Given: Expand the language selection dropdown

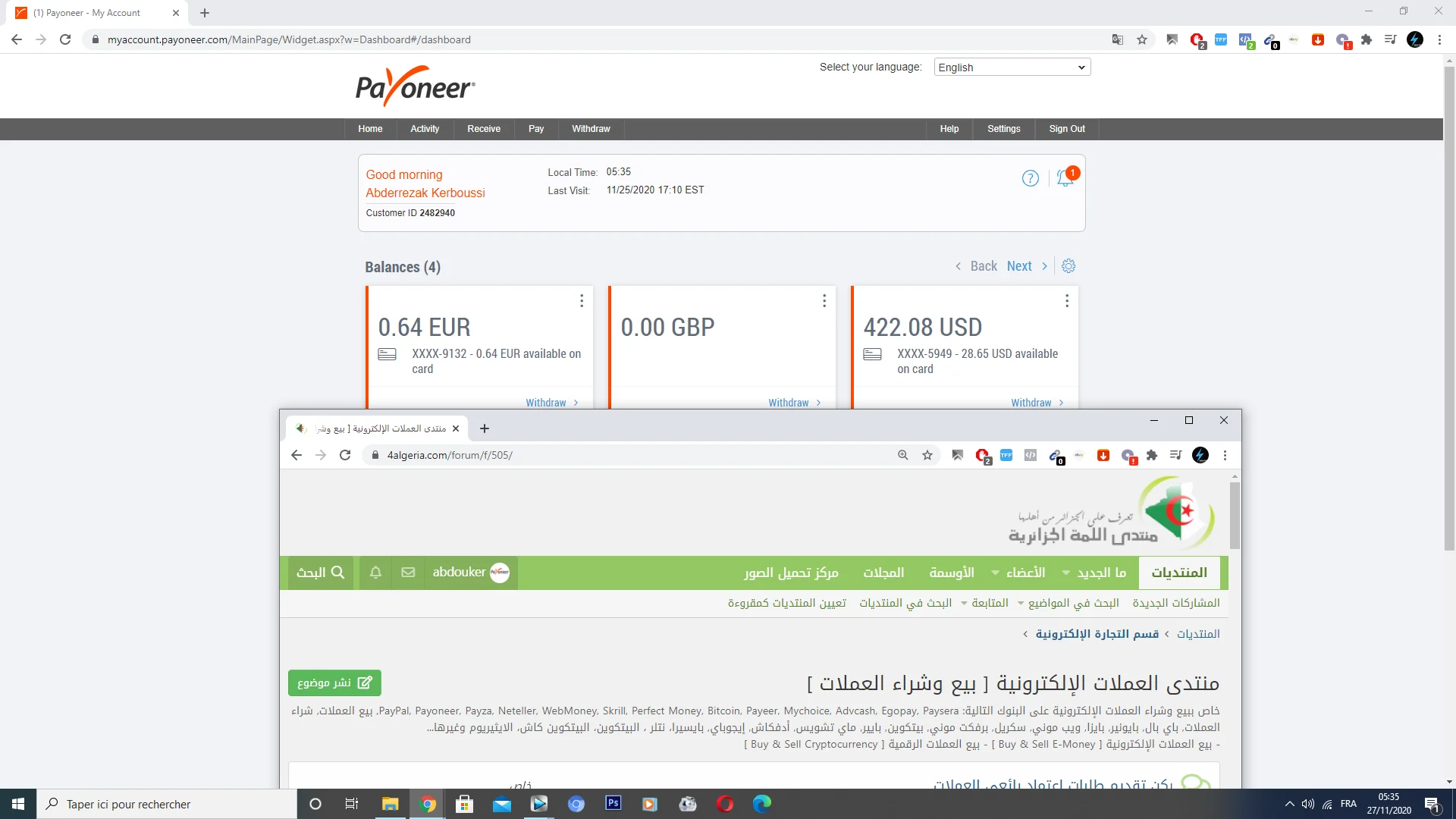Looking at the screenshot, I should (1012, 67).
